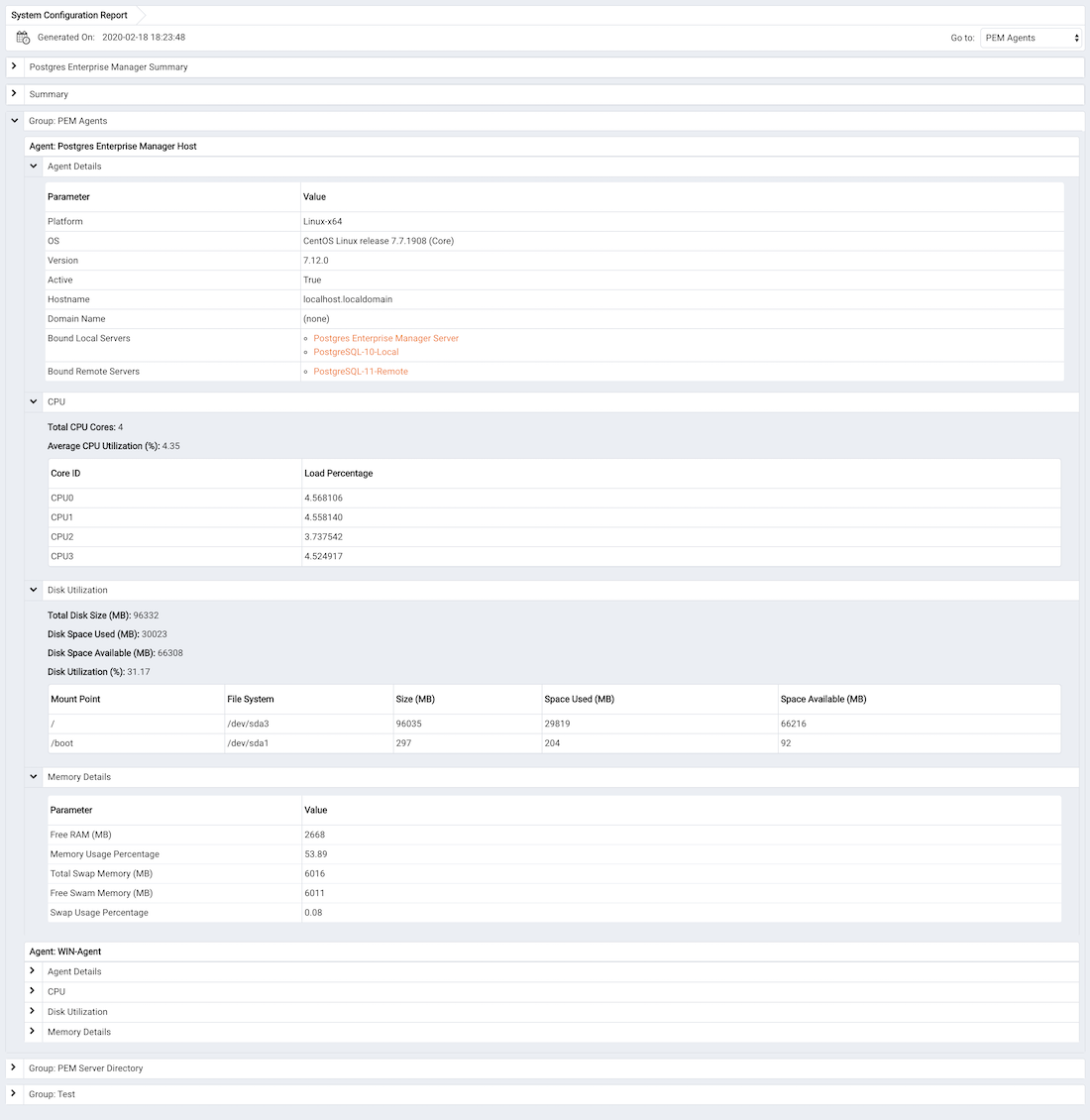Select the /dev/sda1 file system cell
The width and height of the screenshot is (1090, 1120).
coord(248,743)
